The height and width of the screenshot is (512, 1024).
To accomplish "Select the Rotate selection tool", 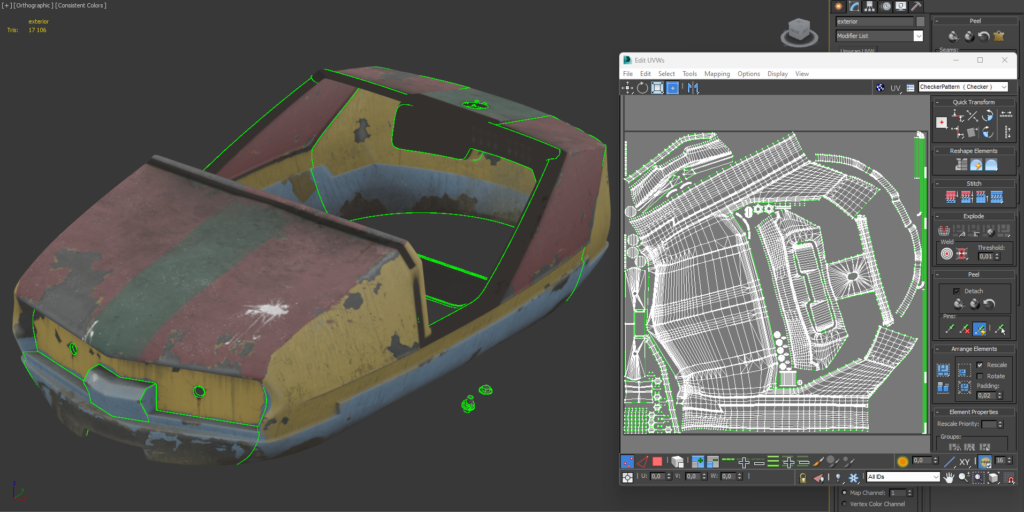I will (x=642, y=88).
